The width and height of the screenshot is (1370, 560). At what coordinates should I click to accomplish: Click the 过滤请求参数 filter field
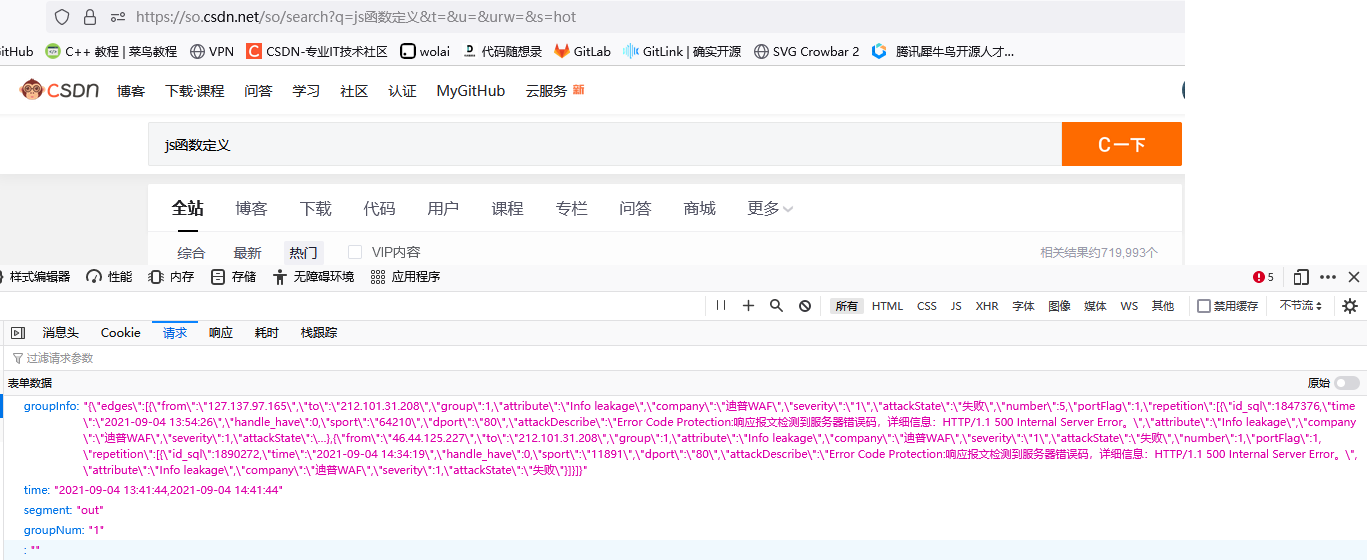[60, 358]
